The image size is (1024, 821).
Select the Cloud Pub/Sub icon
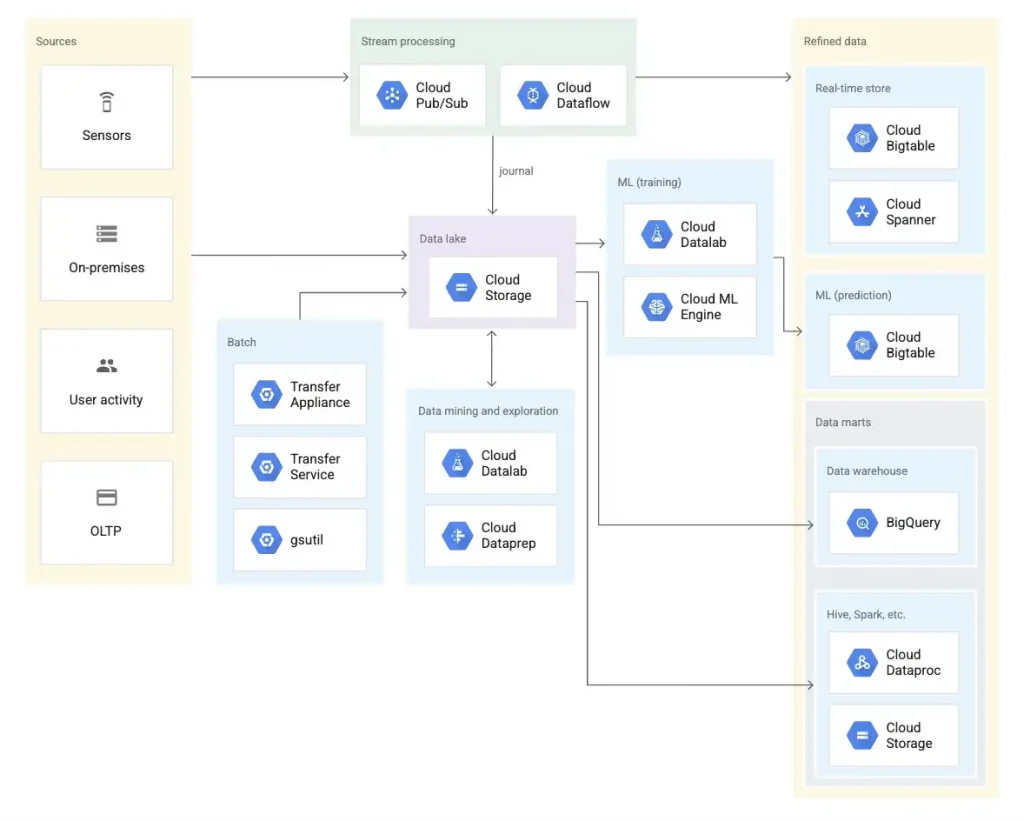tap(390, 95)
